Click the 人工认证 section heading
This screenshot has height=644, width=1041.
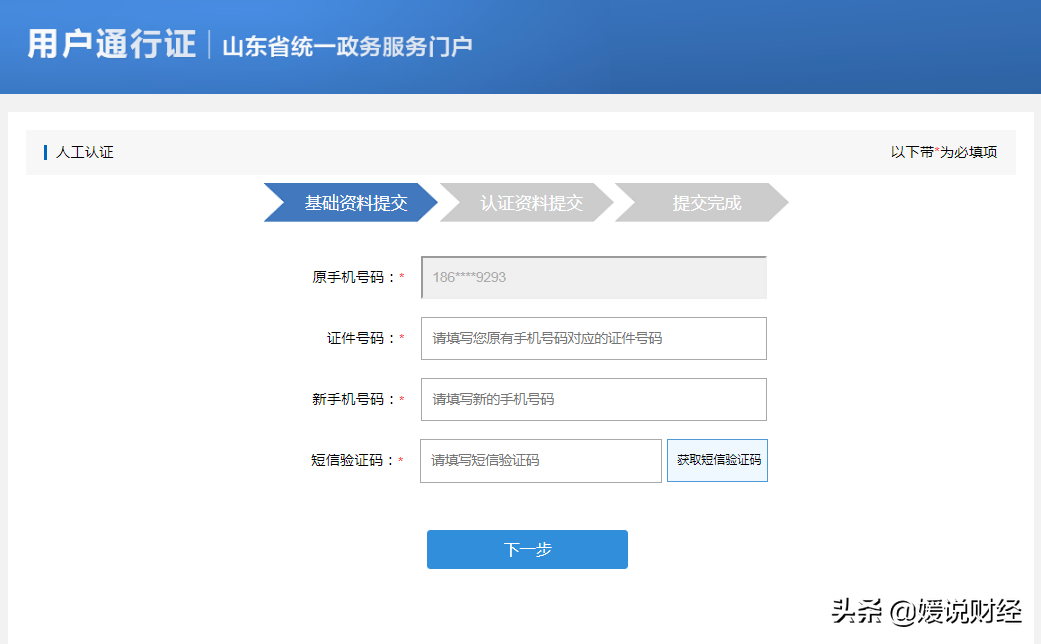(84, 152)
